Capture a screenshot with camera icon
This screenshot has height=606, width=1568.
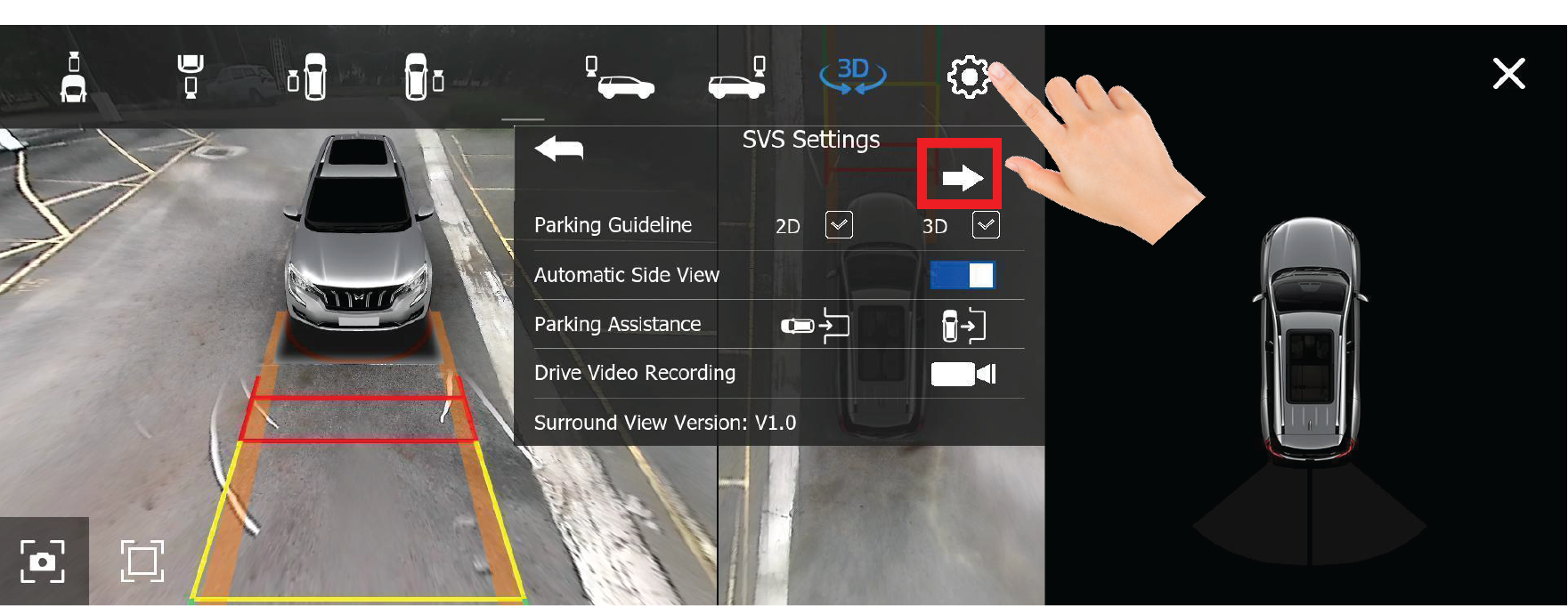pos(43,562)
